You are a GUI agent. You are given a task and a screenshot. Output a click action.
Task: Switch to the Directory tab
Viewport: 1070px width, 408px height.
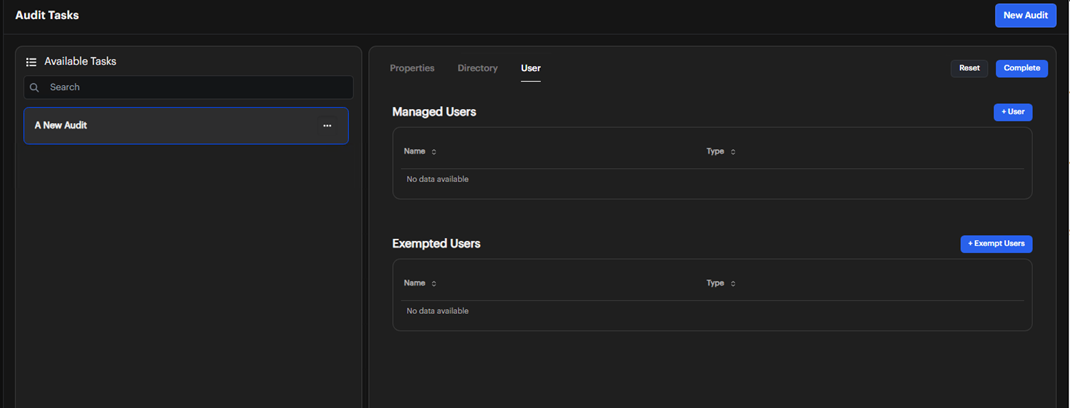(478, 68)
